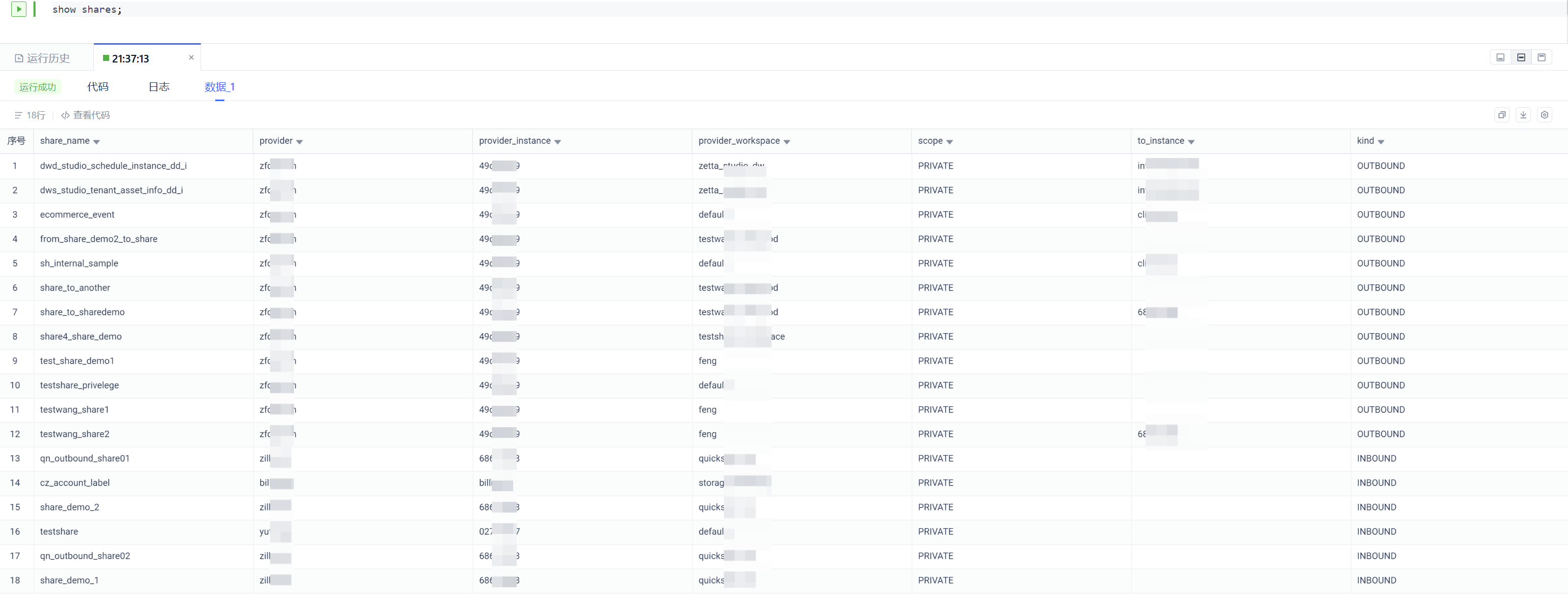Select the 数据_1 data tab

click(x=219, y=86)
